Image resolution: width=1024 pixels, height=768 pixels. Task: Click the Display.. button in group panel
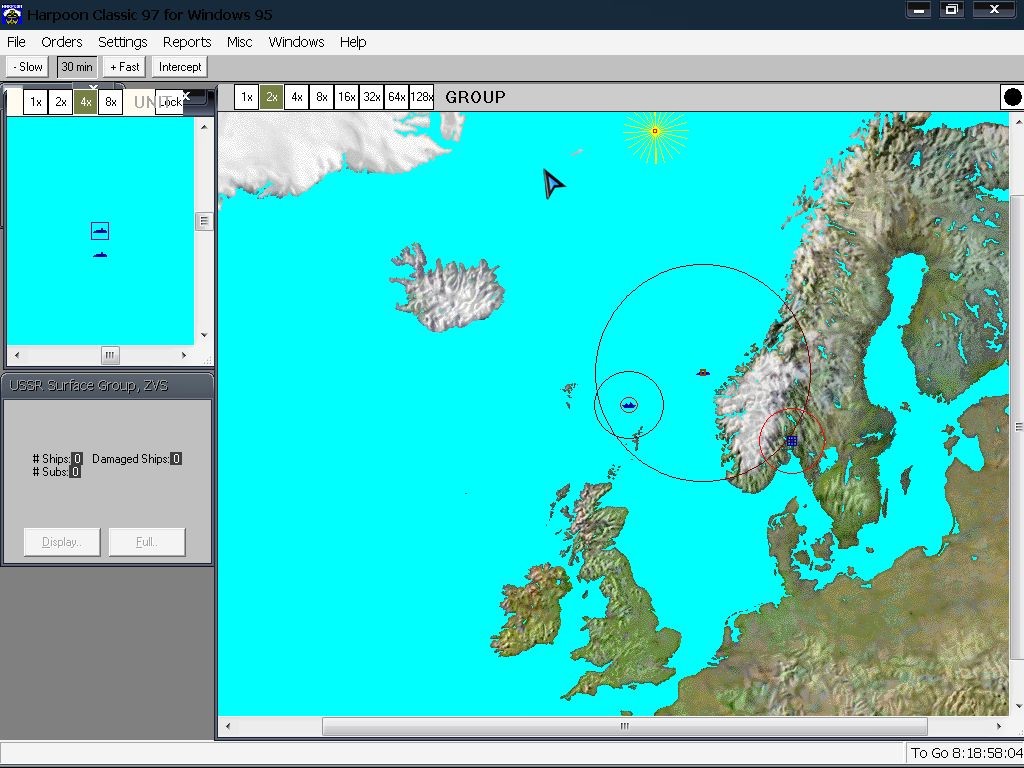point(61,542)
